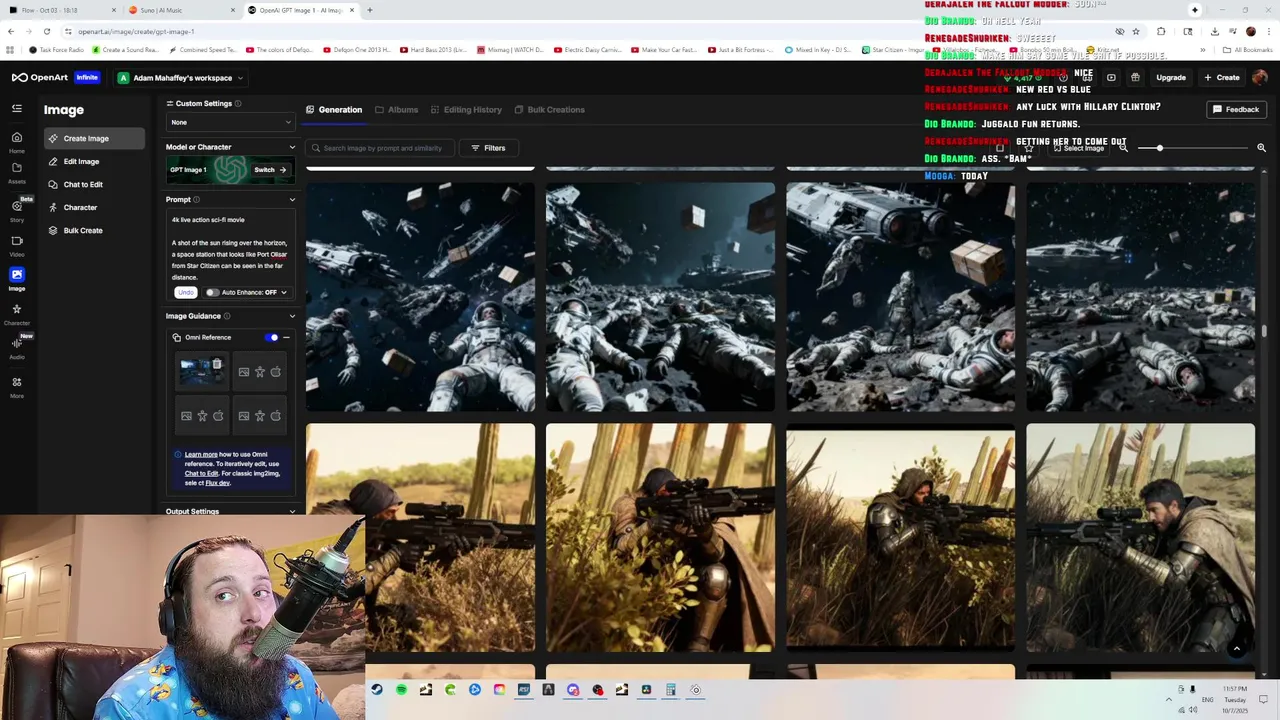Image resolution: width=1280 pixels, height=720 pixels.
Task: Collapse Omni Reference minus button
Action: (286, 338)
